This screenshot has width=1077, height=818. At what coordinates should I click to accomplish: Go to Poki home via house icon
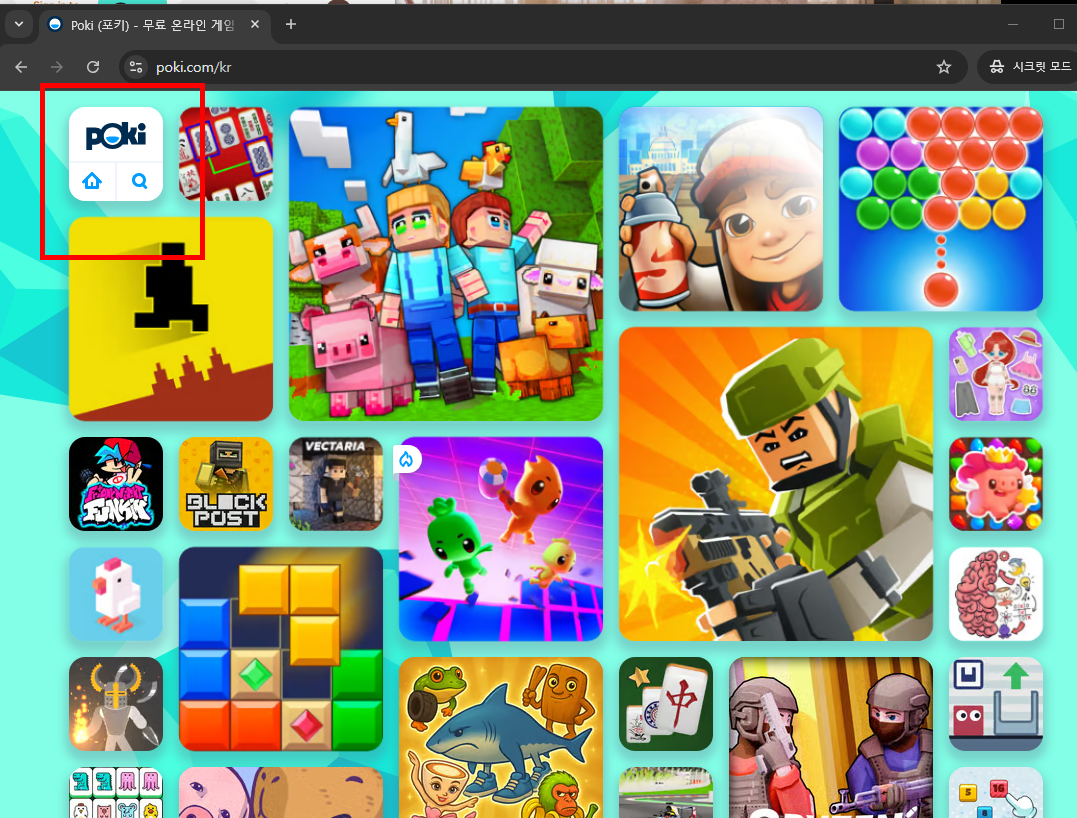click(92, 181)
